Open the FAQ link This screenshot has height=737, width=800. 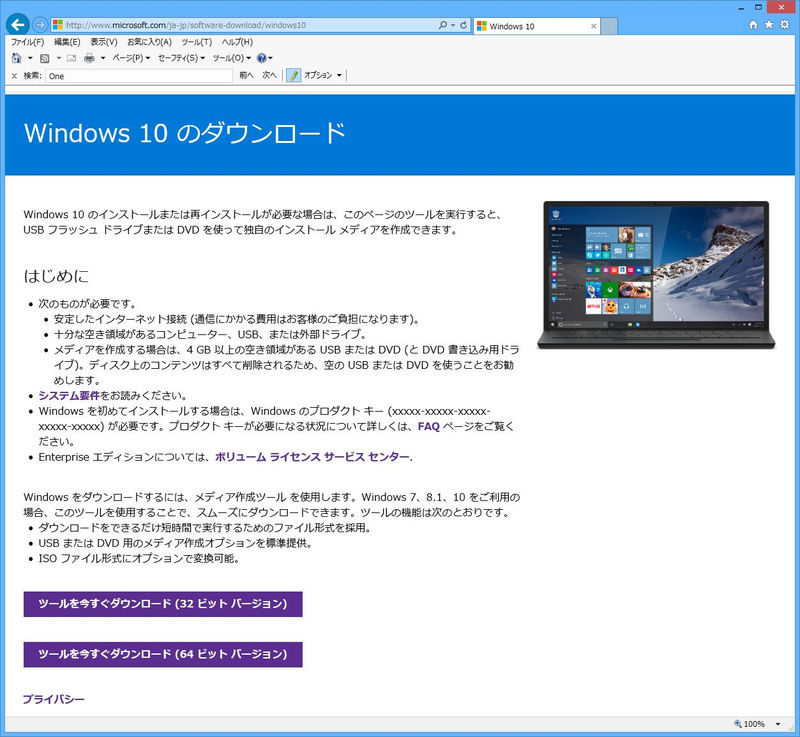(429, 426)
